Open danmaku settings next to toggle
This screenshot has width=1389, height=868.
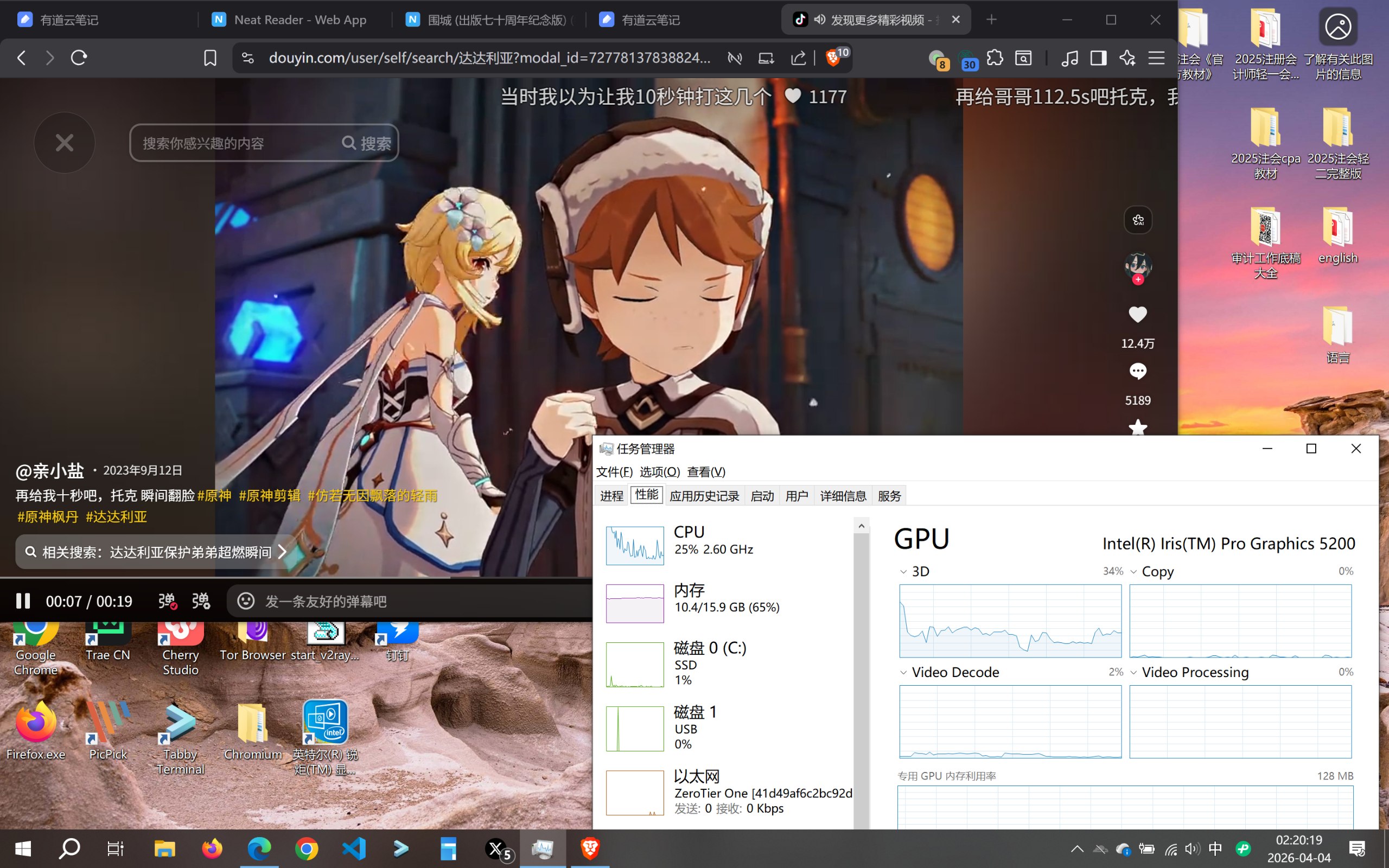click(x=201, y=601)
